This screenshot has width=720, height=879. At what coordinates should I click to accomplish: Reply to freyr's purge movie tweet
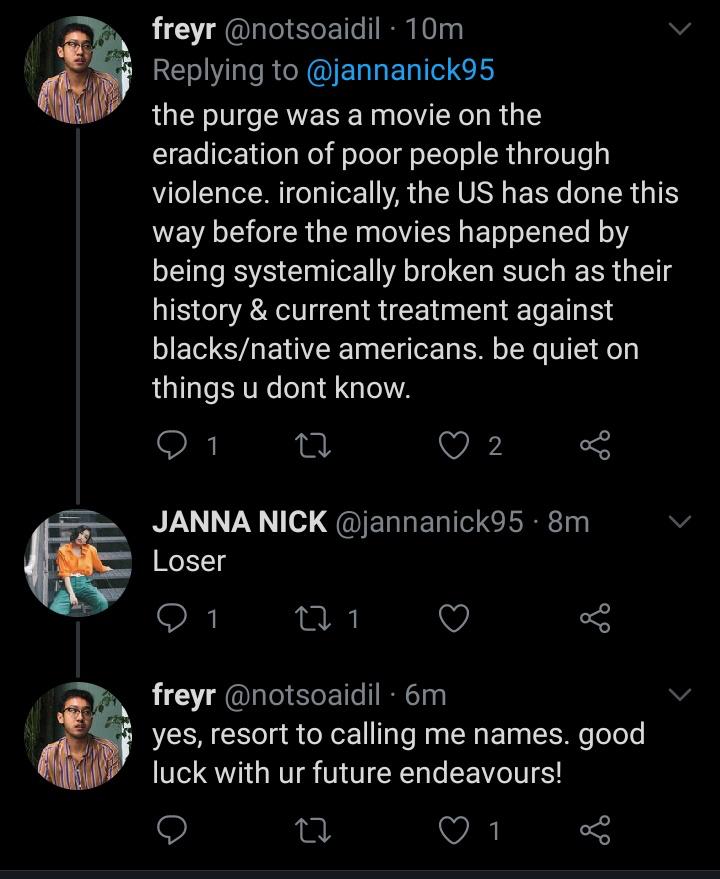(172, 447)
